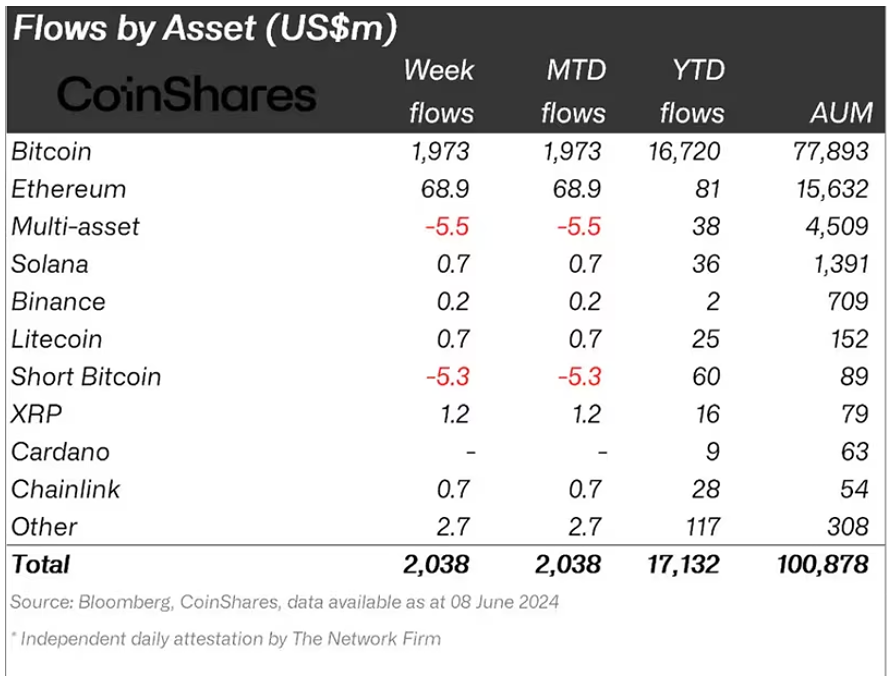This screenshot has height=681, width=889.
Task: Click the Chainlink row label
Action: [66, 489]
